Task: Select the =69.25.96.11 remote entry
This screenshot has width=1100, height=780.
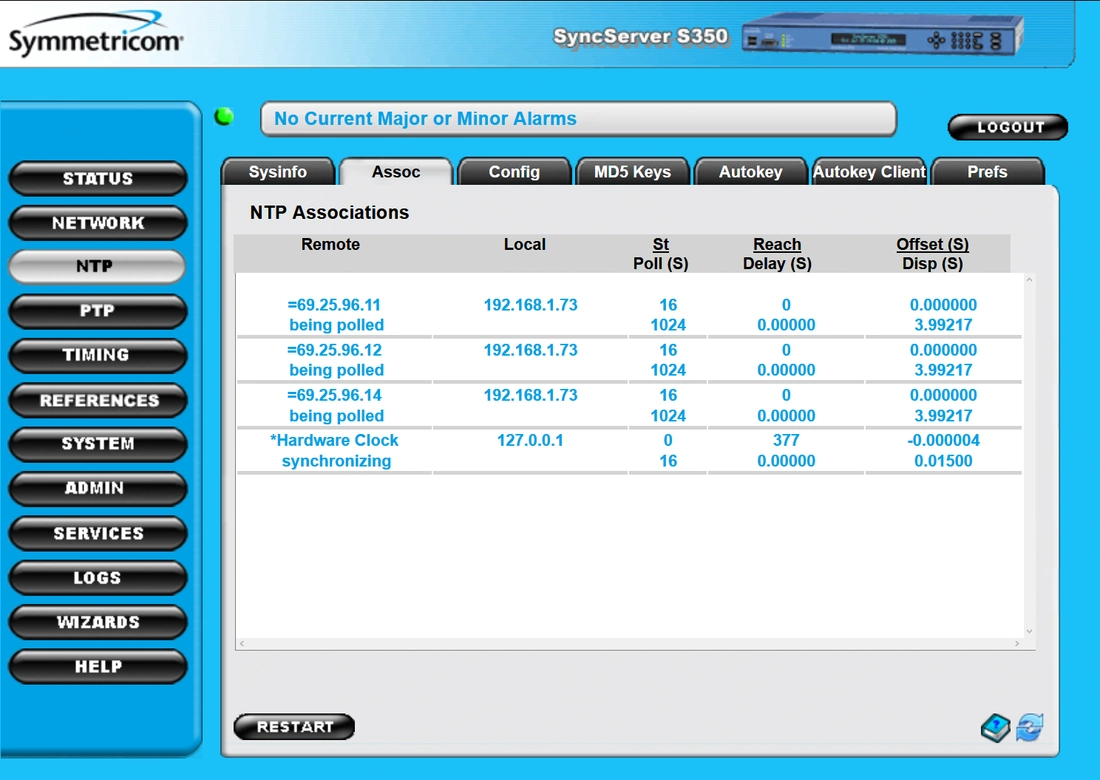Action: click(334, 305)
